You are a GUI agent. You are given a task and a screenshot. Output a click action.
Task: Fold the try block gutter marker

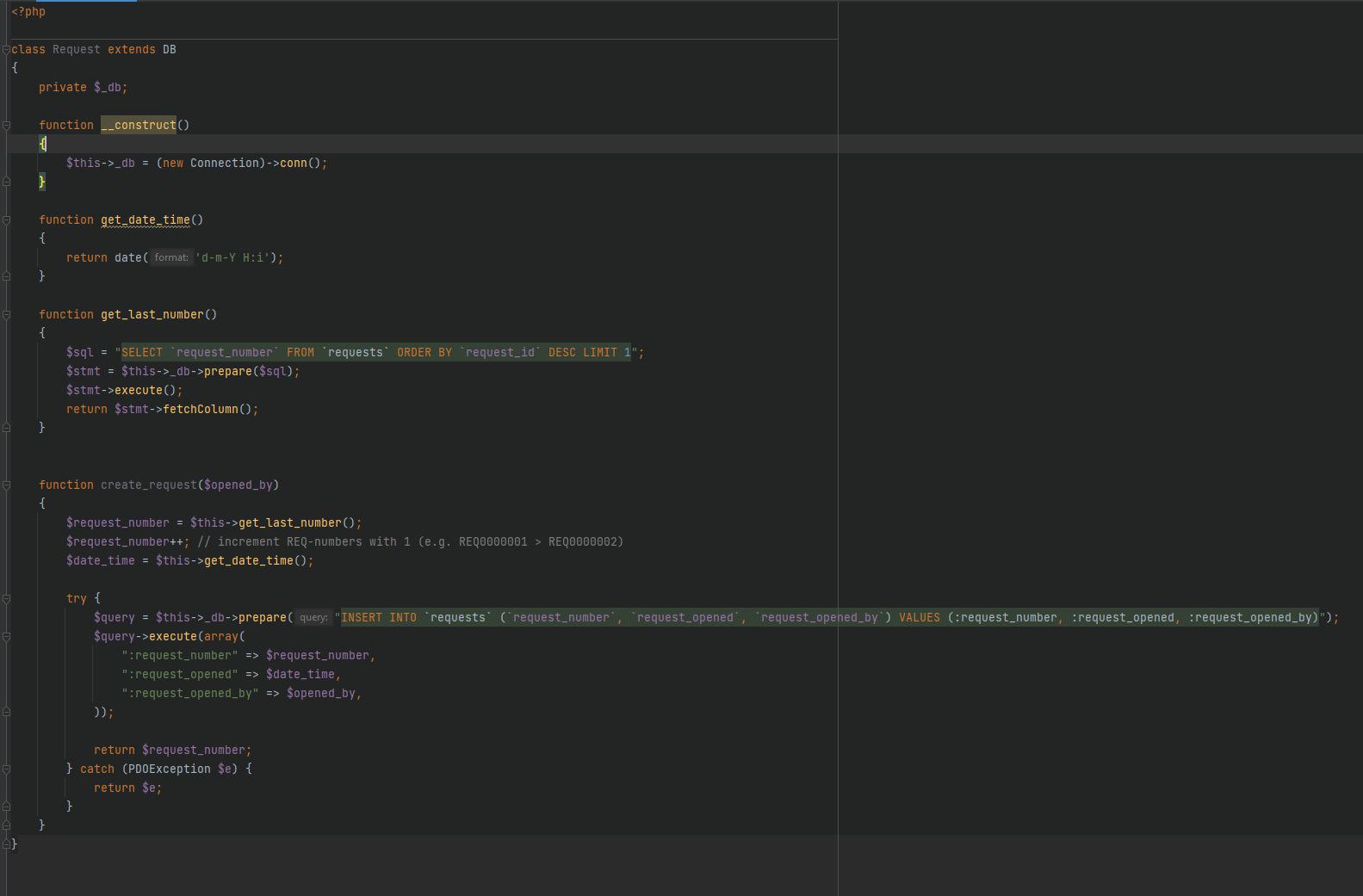tap(6, 599)
